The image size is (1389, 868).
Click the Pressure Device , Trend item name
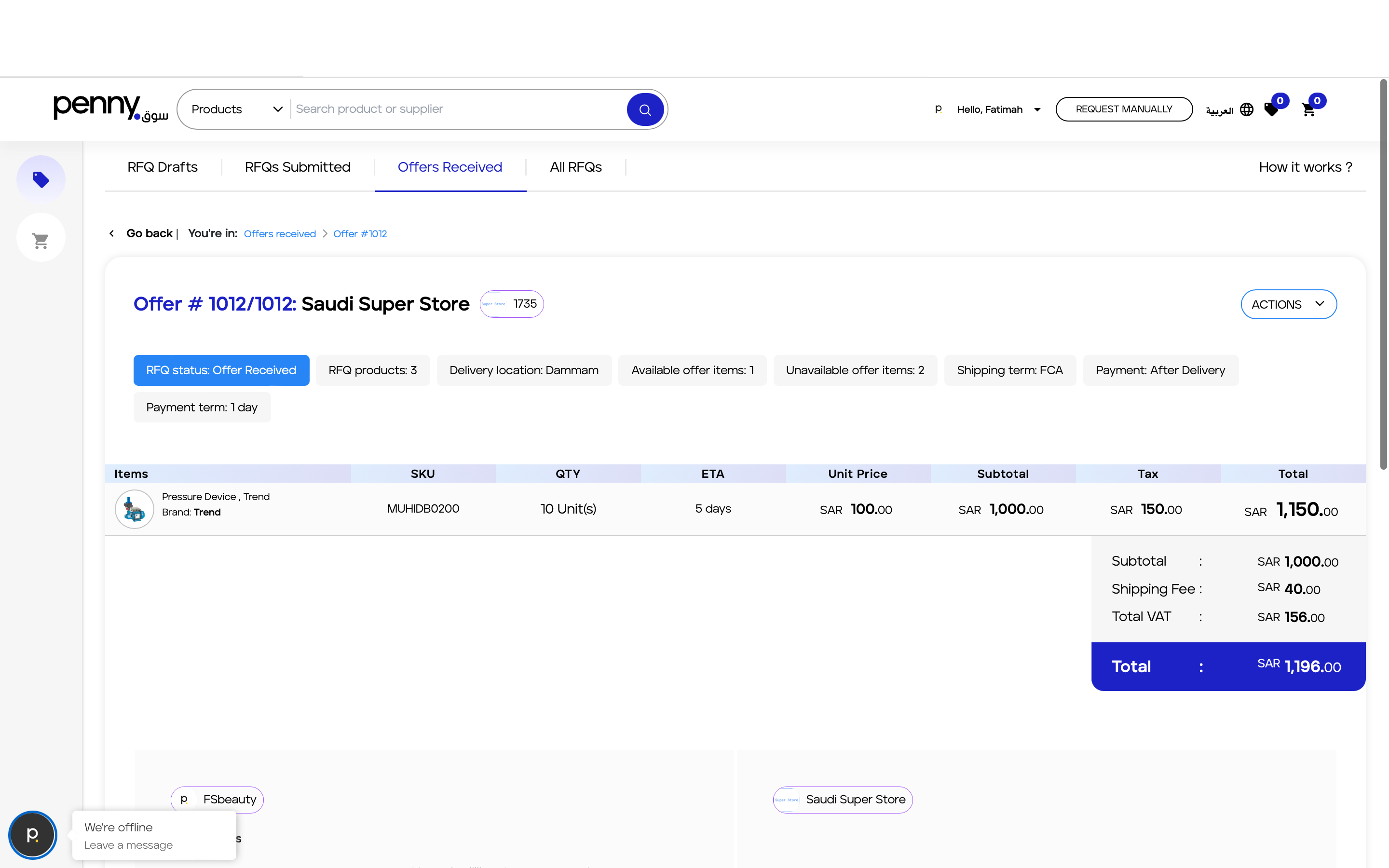(216, 497)
